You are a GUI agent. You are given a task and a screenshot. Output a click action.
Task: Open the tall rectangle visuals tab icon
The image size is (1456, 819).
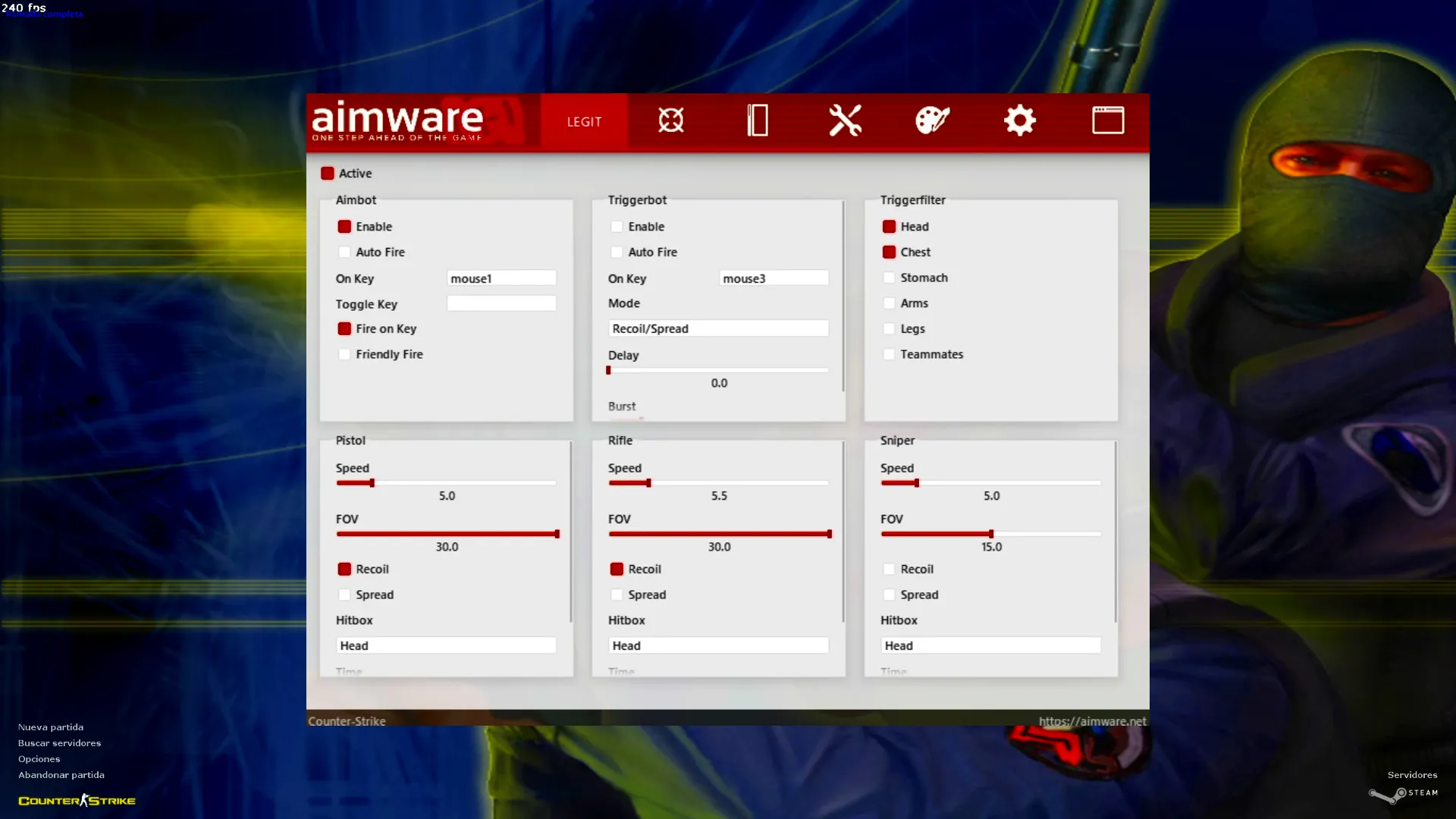coord(758,121)
